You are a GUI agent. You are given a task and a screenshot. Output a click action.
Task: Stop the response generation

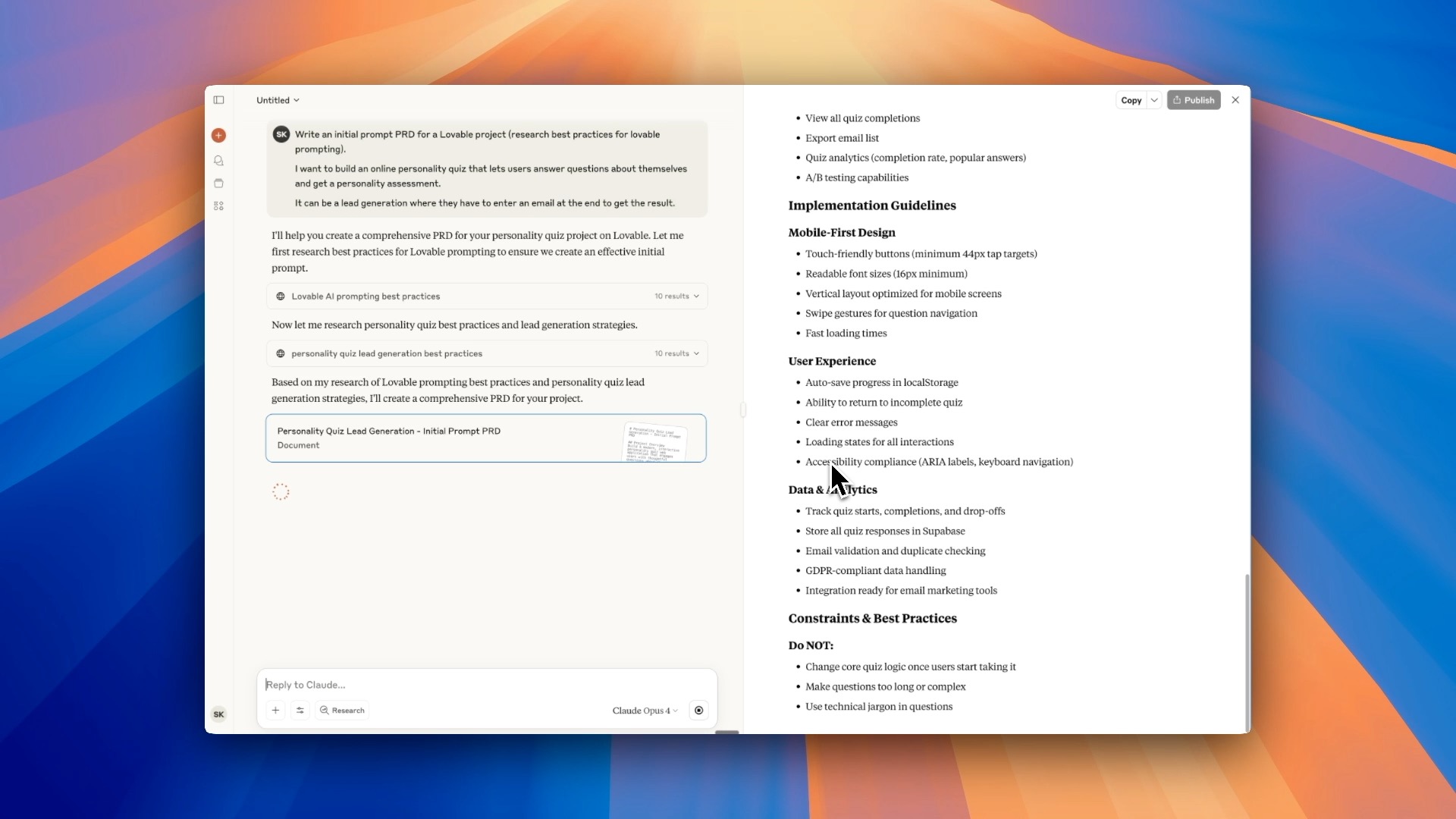[x=698, y=711]
